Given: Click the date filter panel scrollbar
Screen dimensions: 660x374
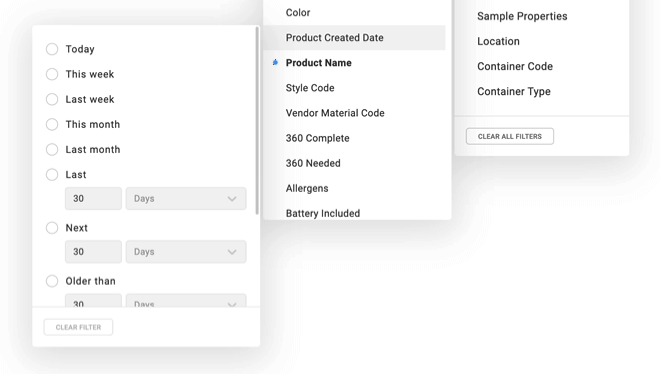Looking at the screenshot, I should (x=257, y=121).
